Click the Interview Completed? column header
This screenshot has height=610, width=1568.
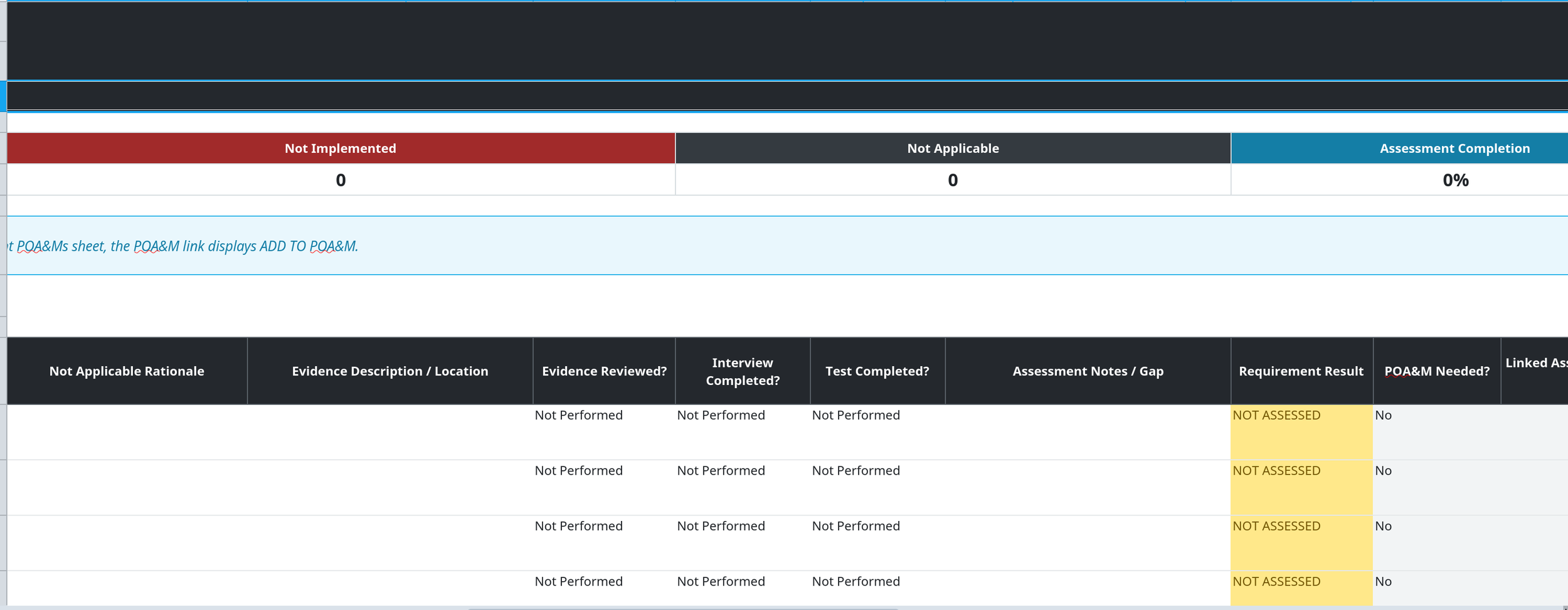click(743, 371)
